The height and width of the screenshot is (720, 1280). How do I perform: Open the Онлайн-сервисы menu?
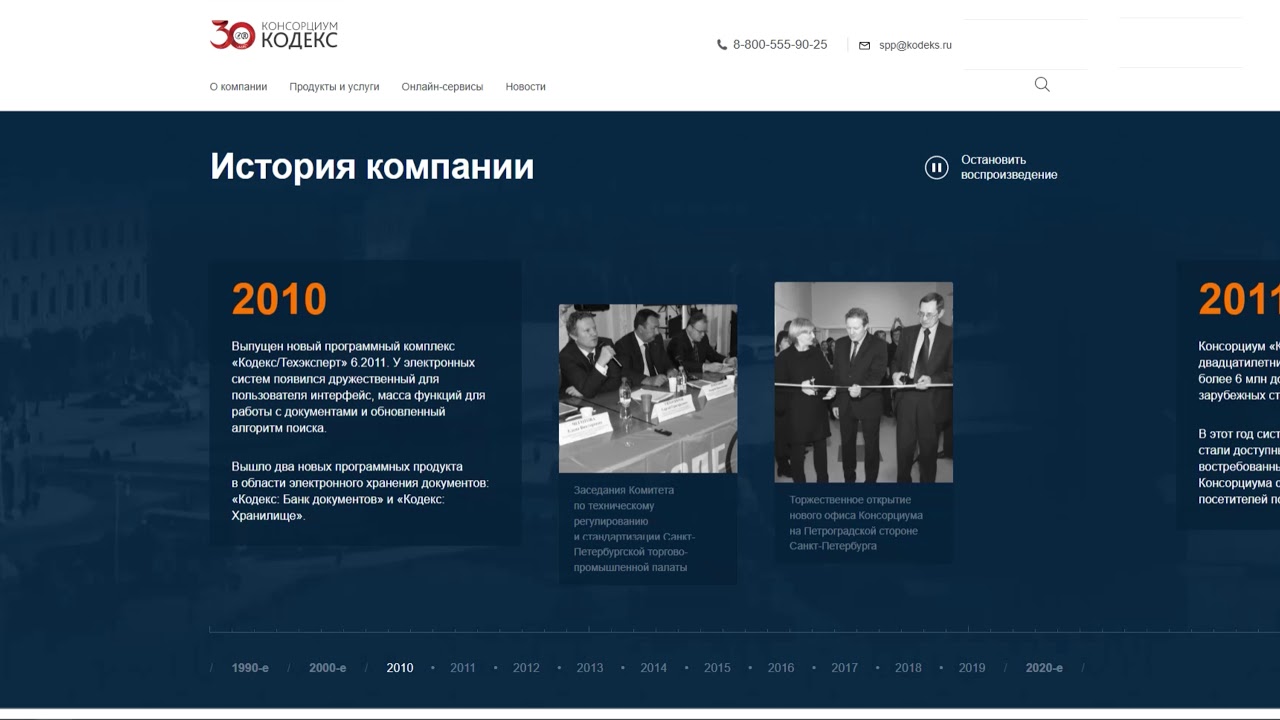[442, 87]
